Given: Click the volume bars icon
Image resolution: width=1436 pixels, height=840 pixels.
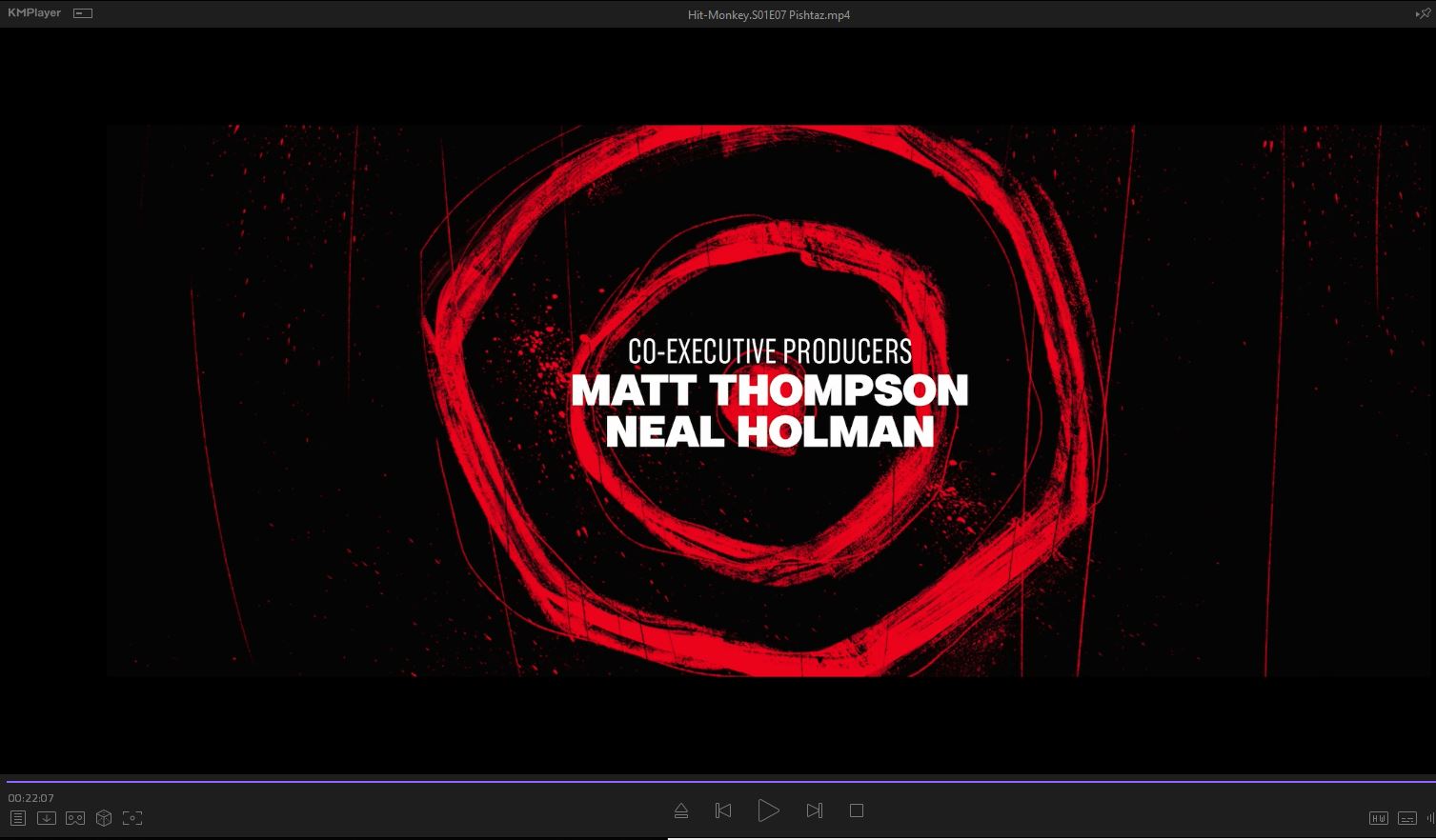Looking at the screenshot, I should [1429, 818].
